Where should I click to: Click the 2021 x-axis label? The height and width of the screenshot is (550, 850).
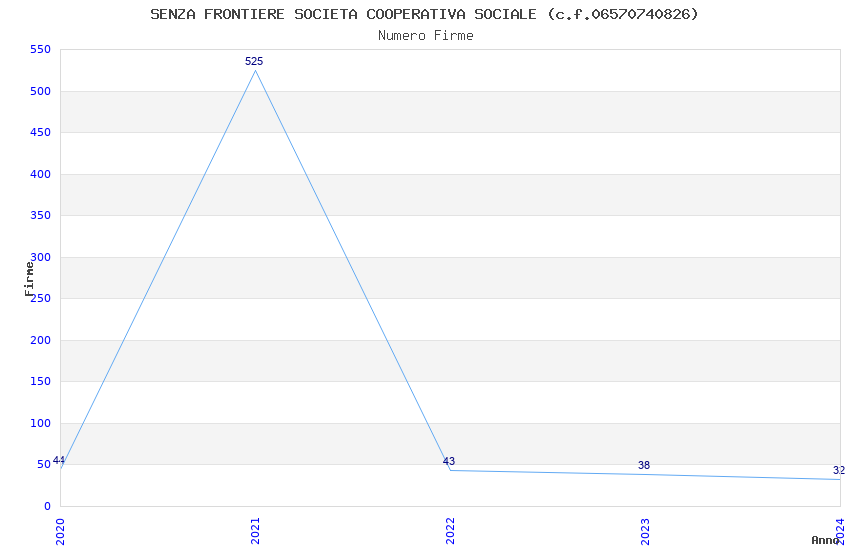255,532
